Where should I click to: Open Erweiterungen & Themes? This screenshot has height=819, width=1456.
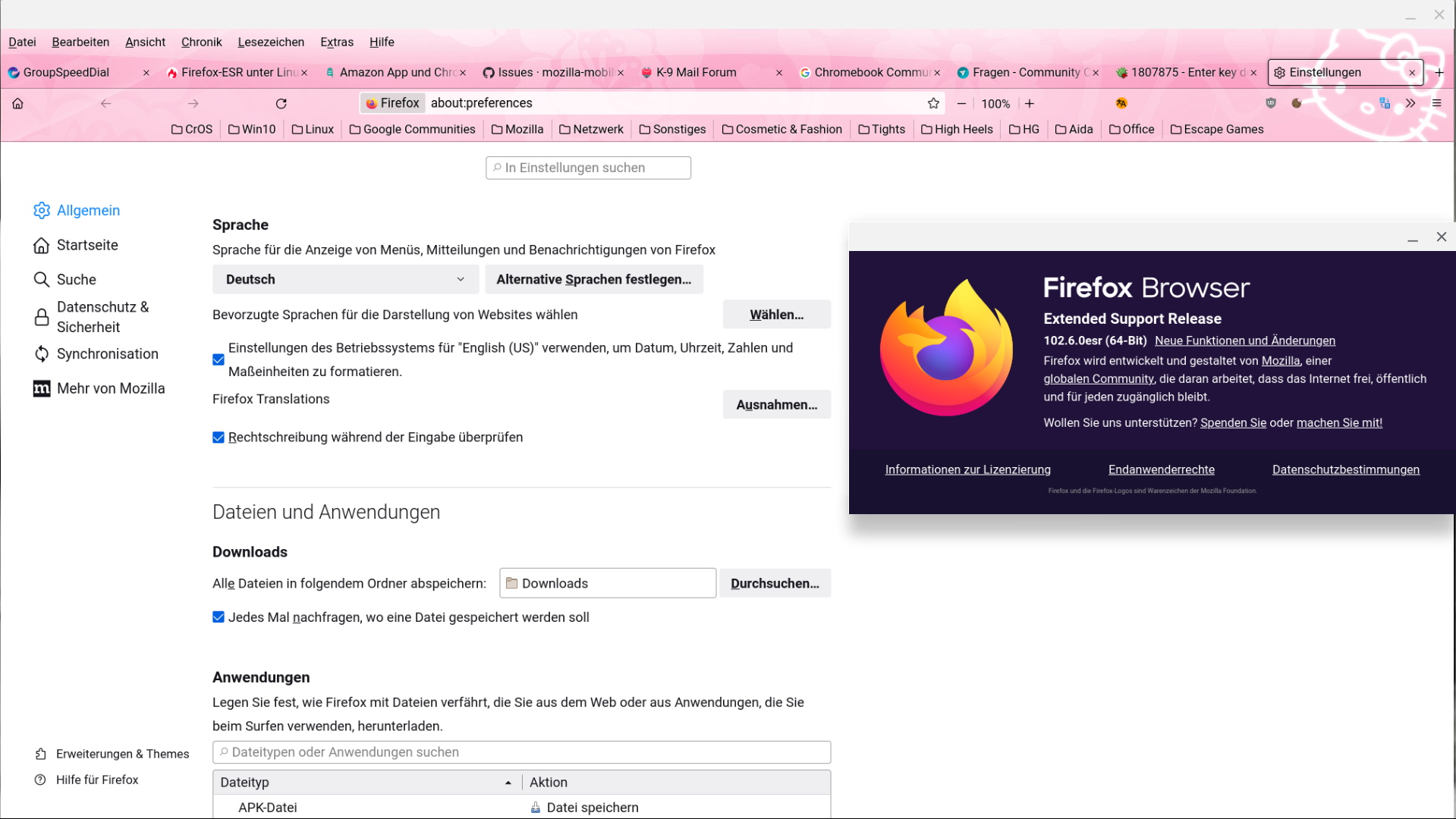click(x=112, y=754)
